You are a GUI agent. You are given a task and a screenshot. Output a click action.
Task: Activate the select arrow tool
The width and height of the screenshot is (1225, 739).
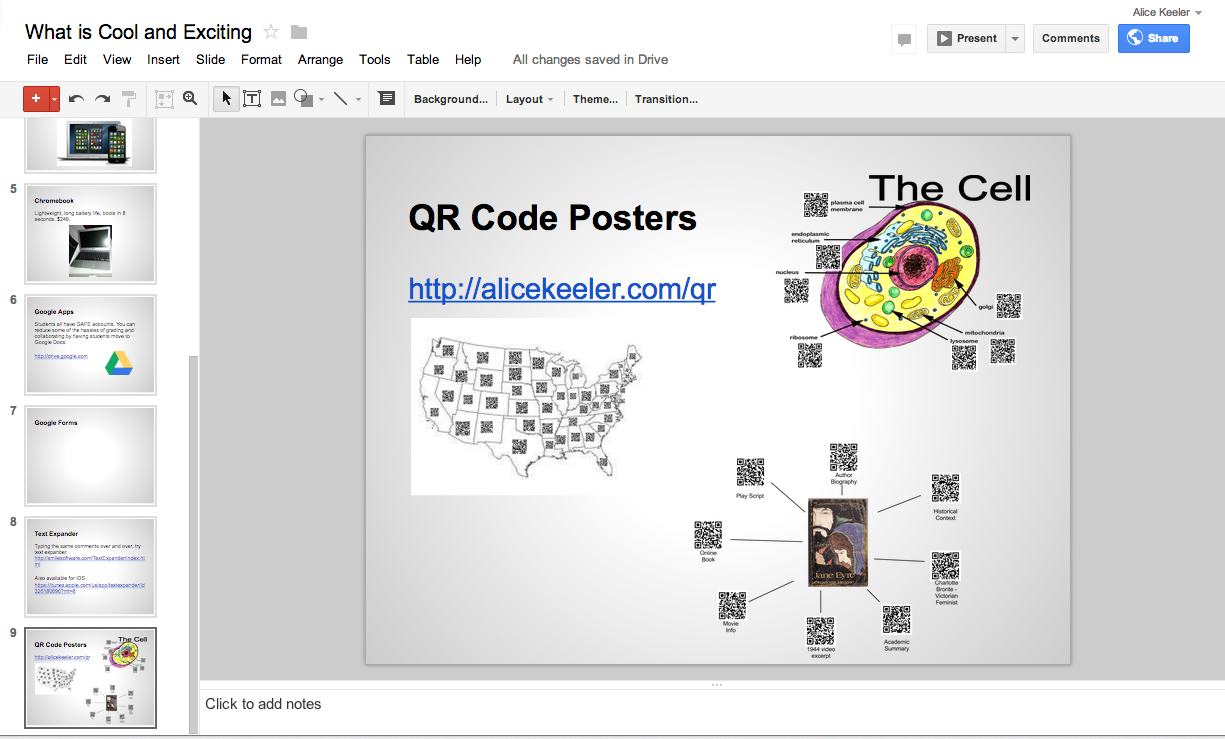tap(226, 98)
